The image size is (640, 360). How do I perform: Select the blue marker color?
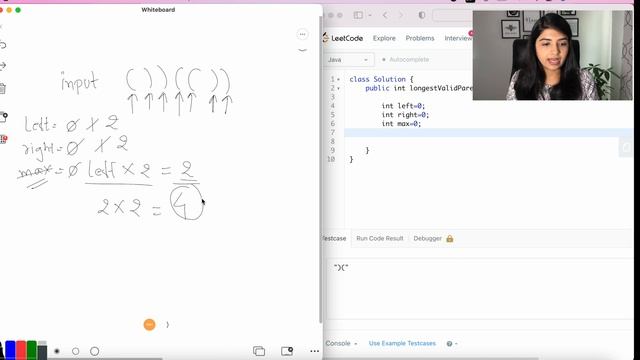pyautogui.click(x=10, y=350)
